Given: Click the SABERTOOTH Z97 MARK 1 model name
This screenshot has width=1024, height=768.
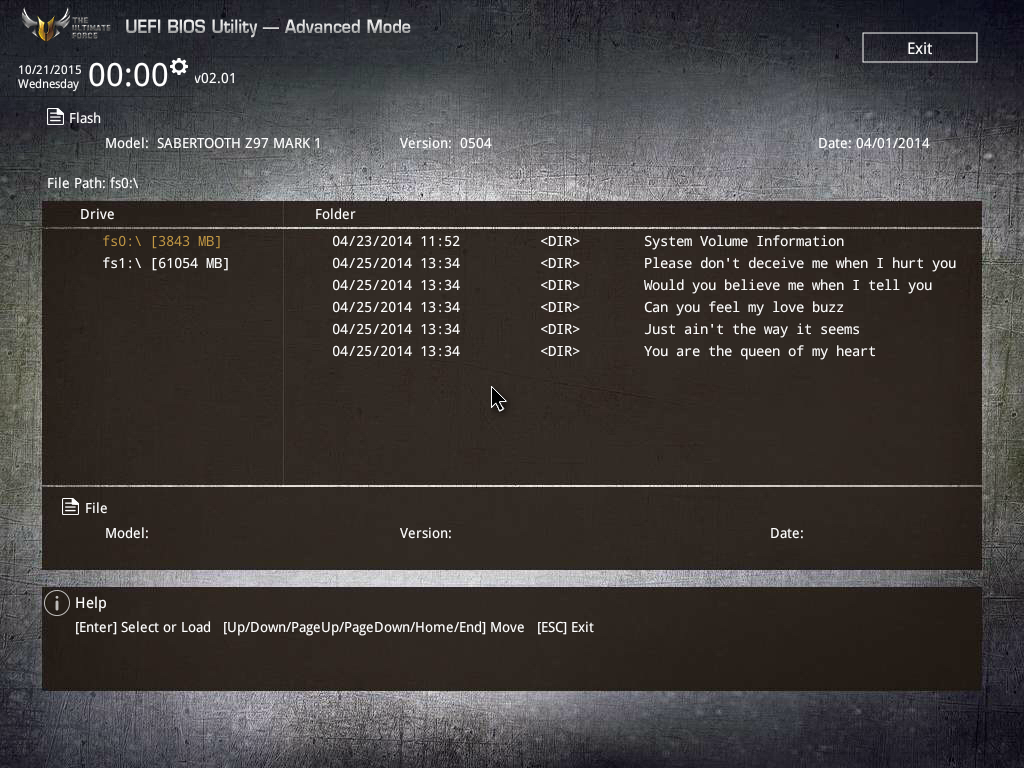Looking at the screenshot, I should click(239, 143).
